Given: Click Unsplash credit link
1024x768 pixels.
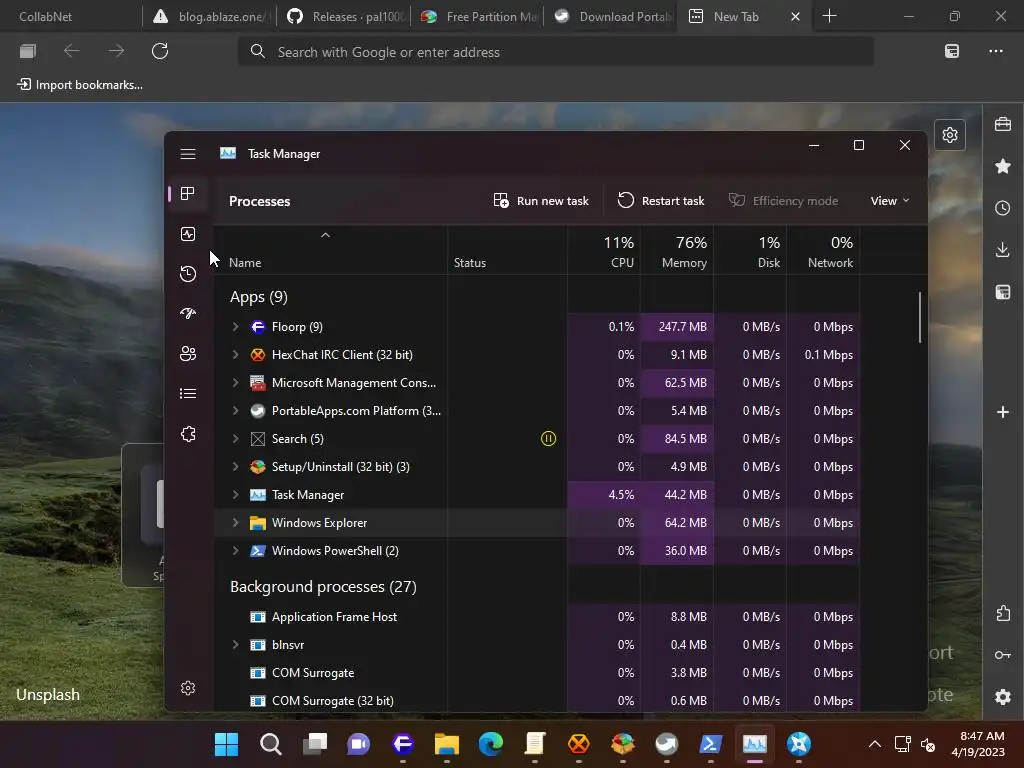Looking at the screenshot, I should tap(48, 695).
